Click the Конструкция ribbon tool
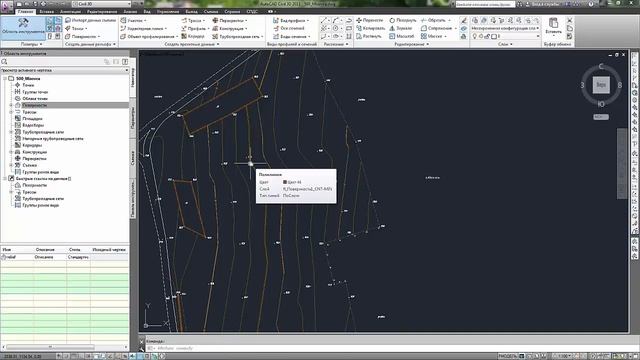 tap(229, 28)
